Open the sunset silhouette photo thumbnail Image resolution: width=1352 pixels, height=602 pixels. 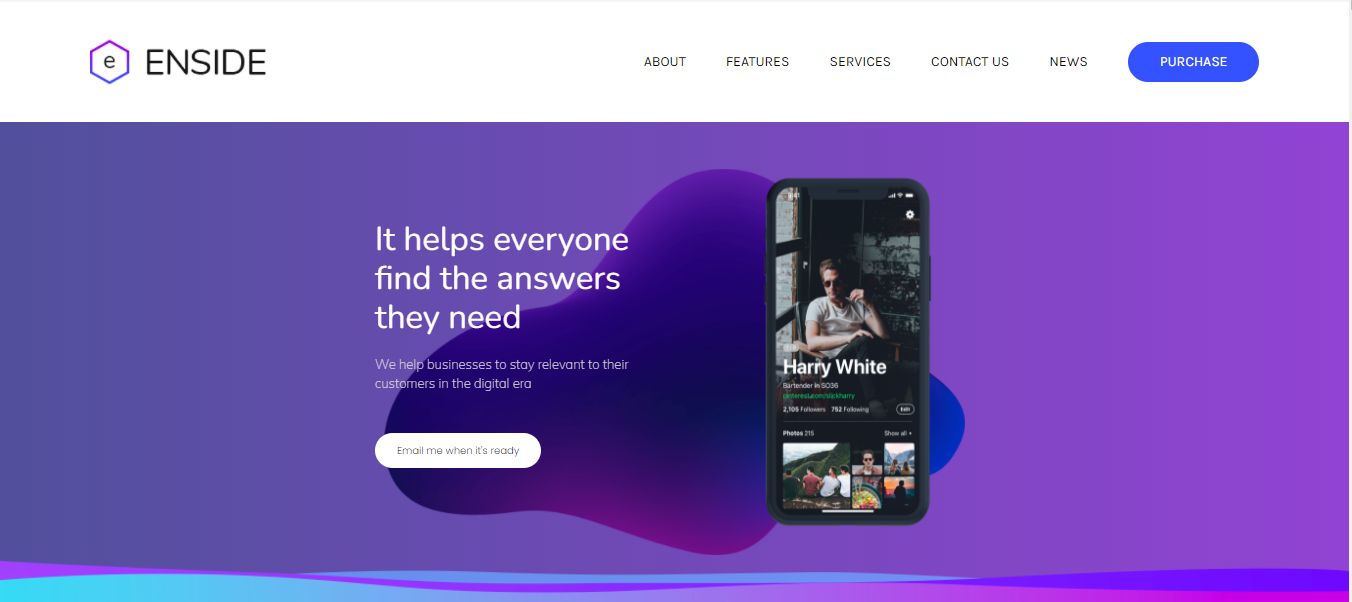(899, 492)
